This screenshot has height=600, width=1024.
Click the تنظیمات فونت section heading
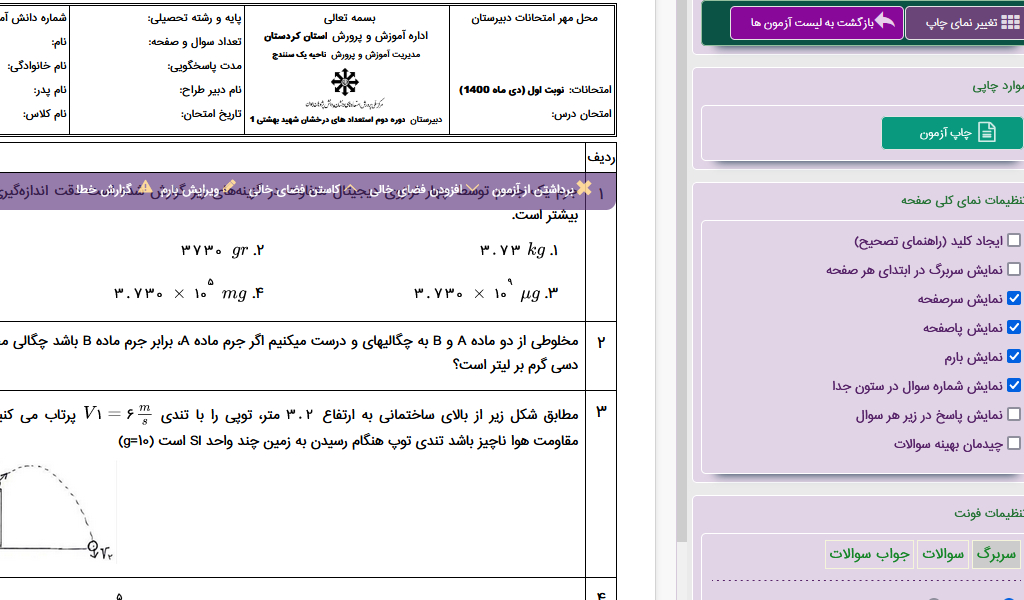pyautogui.click(x=989, y=513)
